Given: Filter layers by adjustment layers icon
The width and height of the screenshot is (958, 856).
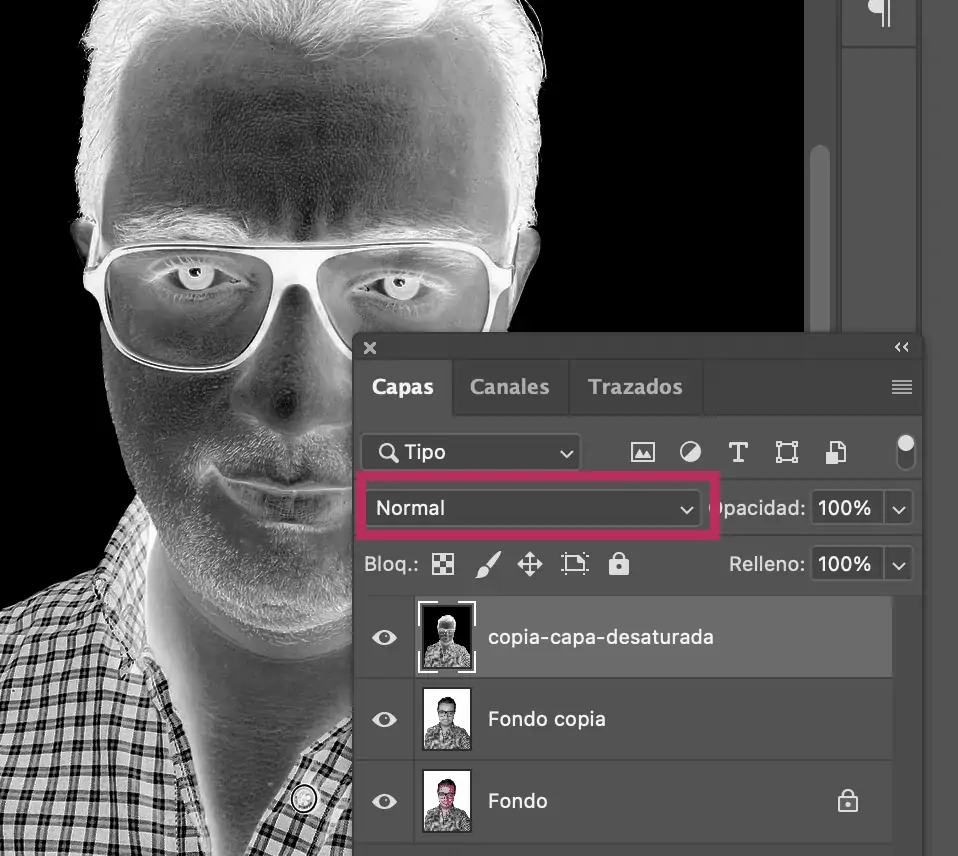Looking at the screenshot, I should [690, 452].
